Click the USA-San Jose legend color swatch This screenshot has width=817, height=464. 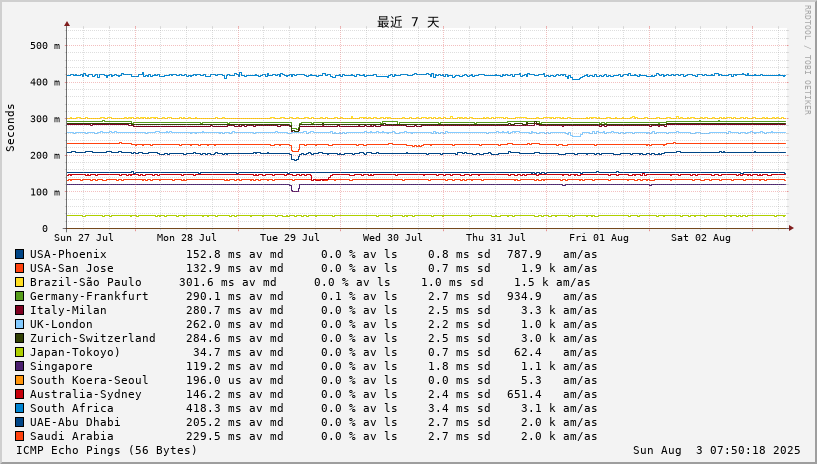click(19, 269)
